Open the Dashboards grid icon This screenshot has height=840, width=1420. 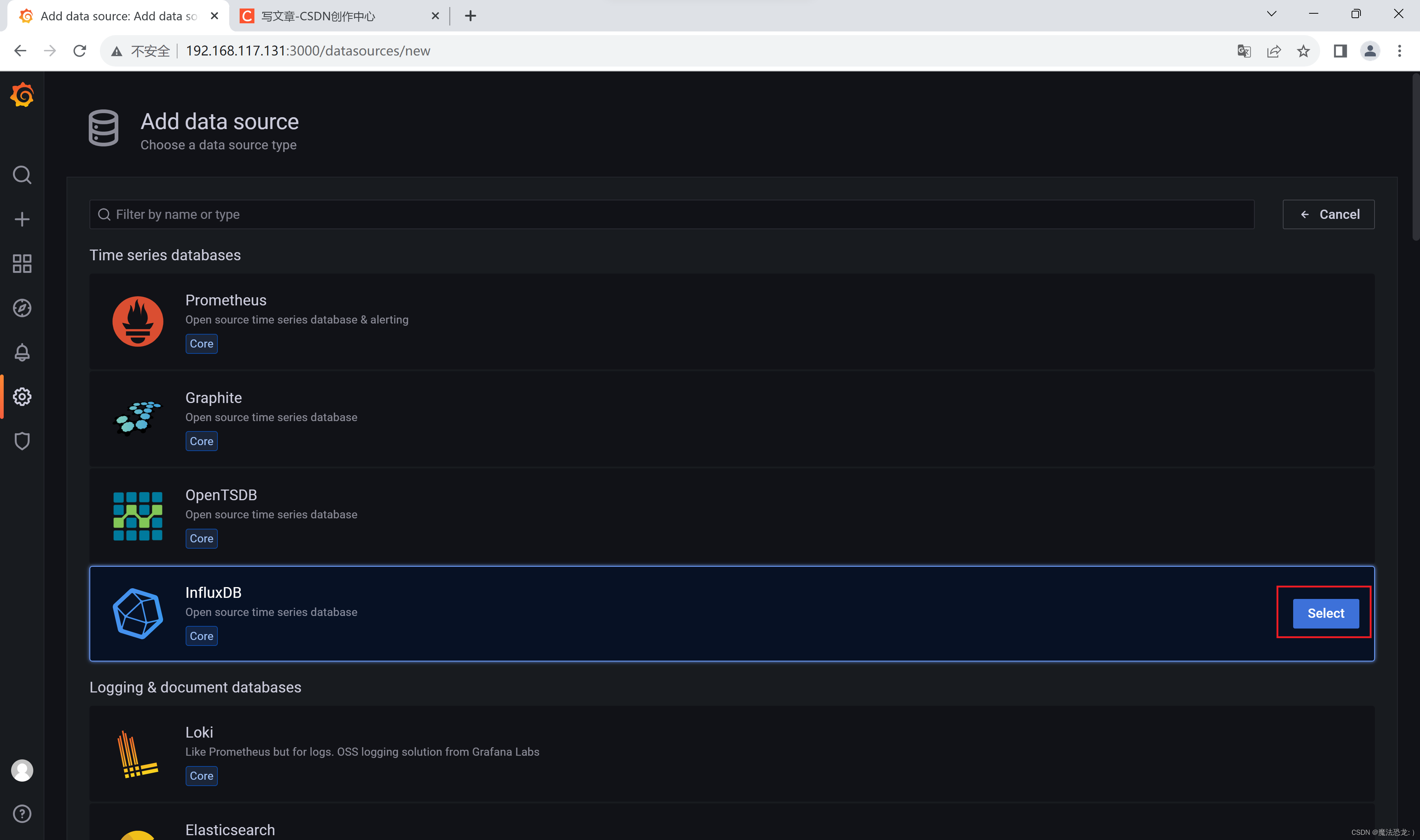pos(22,264)
